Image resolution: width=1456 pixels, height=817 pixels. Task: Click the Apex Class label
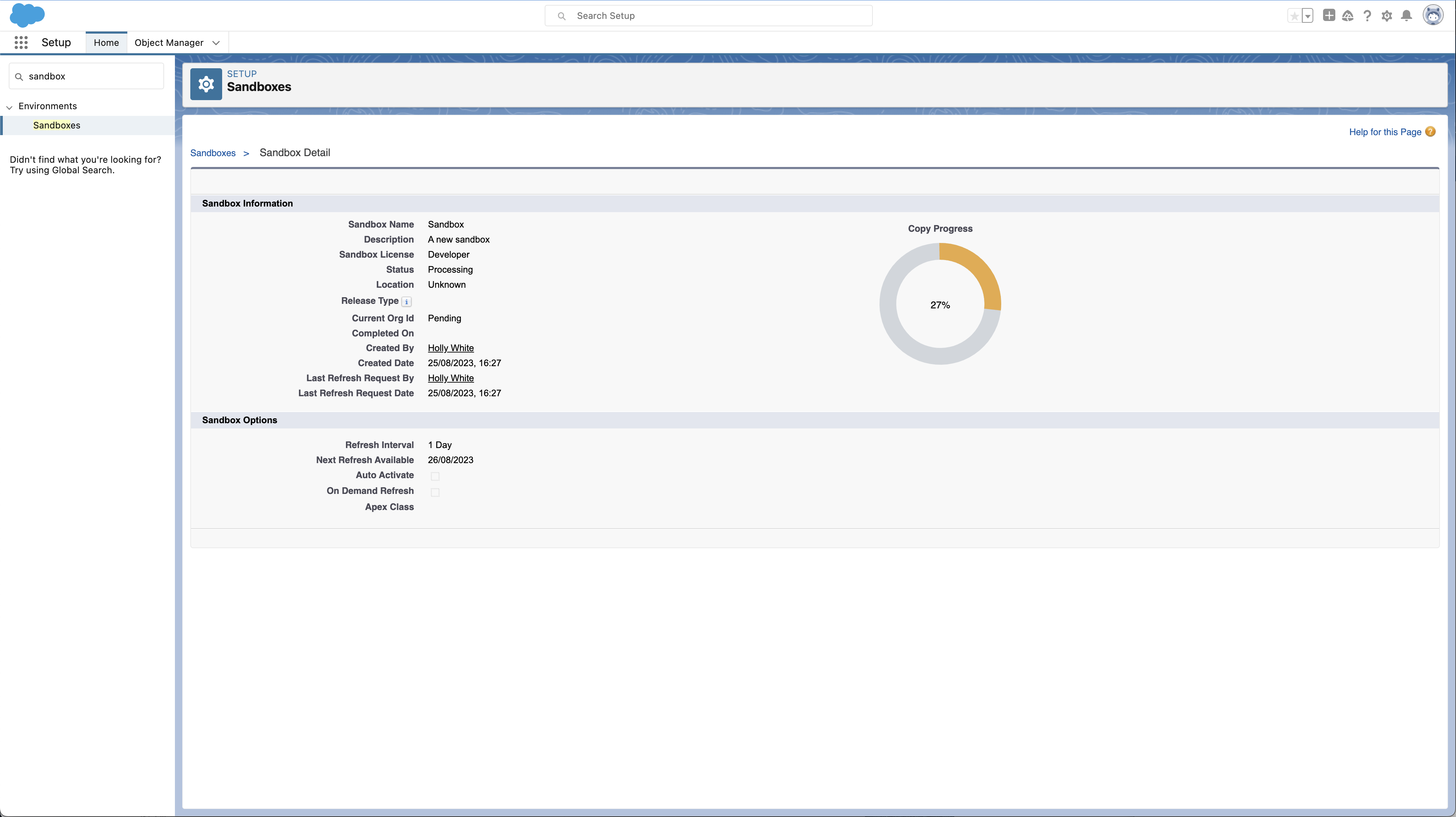(x=389, y=507)
